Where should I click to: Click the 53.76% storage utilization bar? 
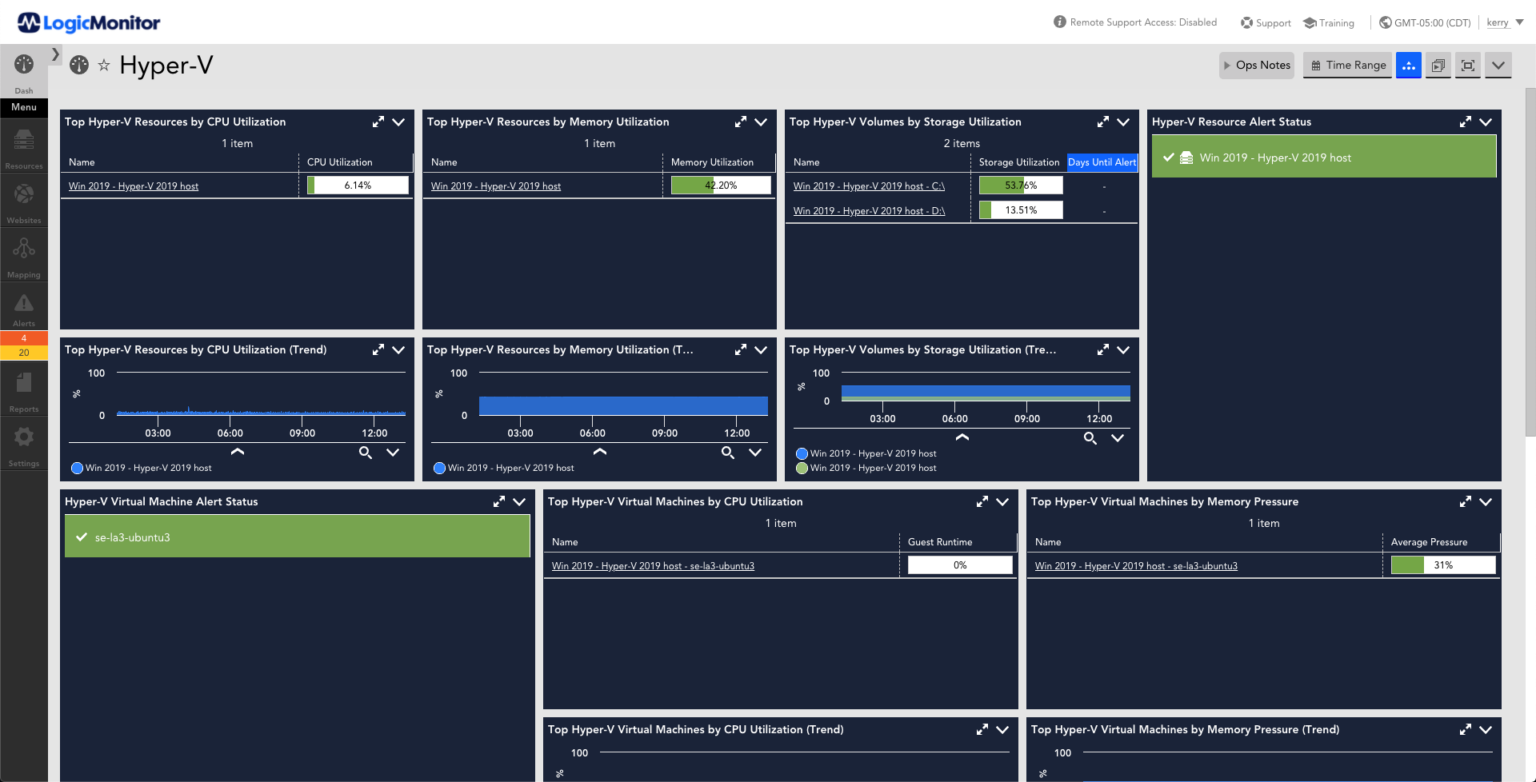click(x=1019, y=185)
